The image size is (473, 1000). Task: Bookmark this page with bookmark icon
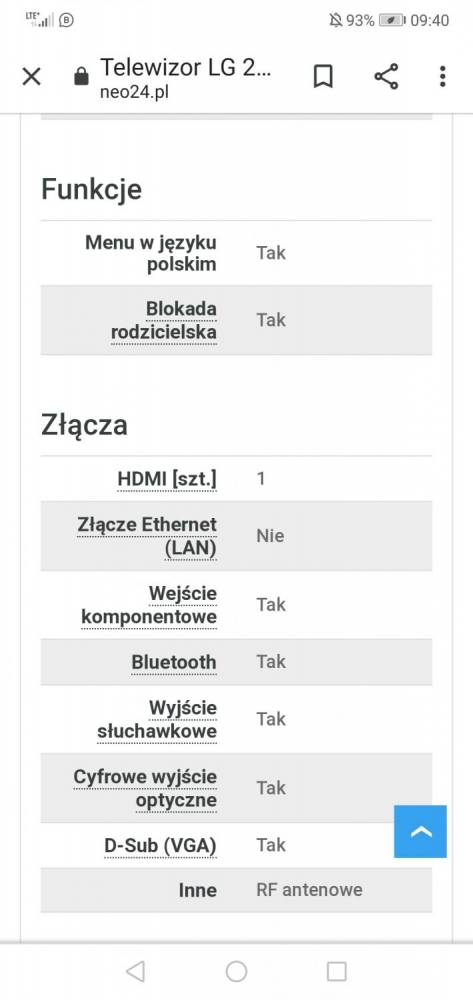[x=323, y=77]
